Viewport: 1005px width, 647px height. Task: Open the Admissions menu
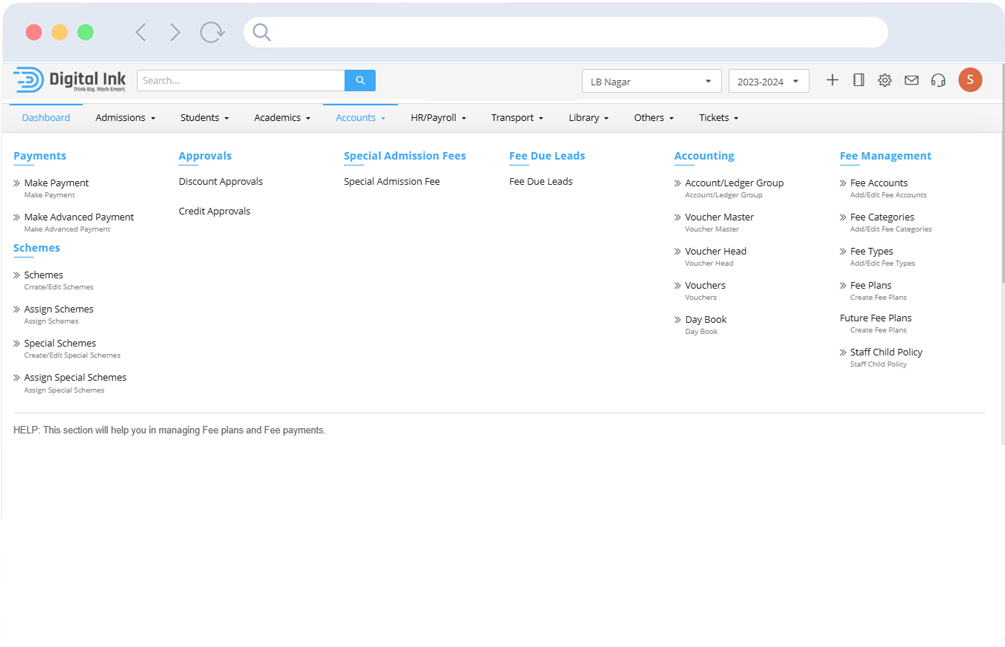(124, 117)
